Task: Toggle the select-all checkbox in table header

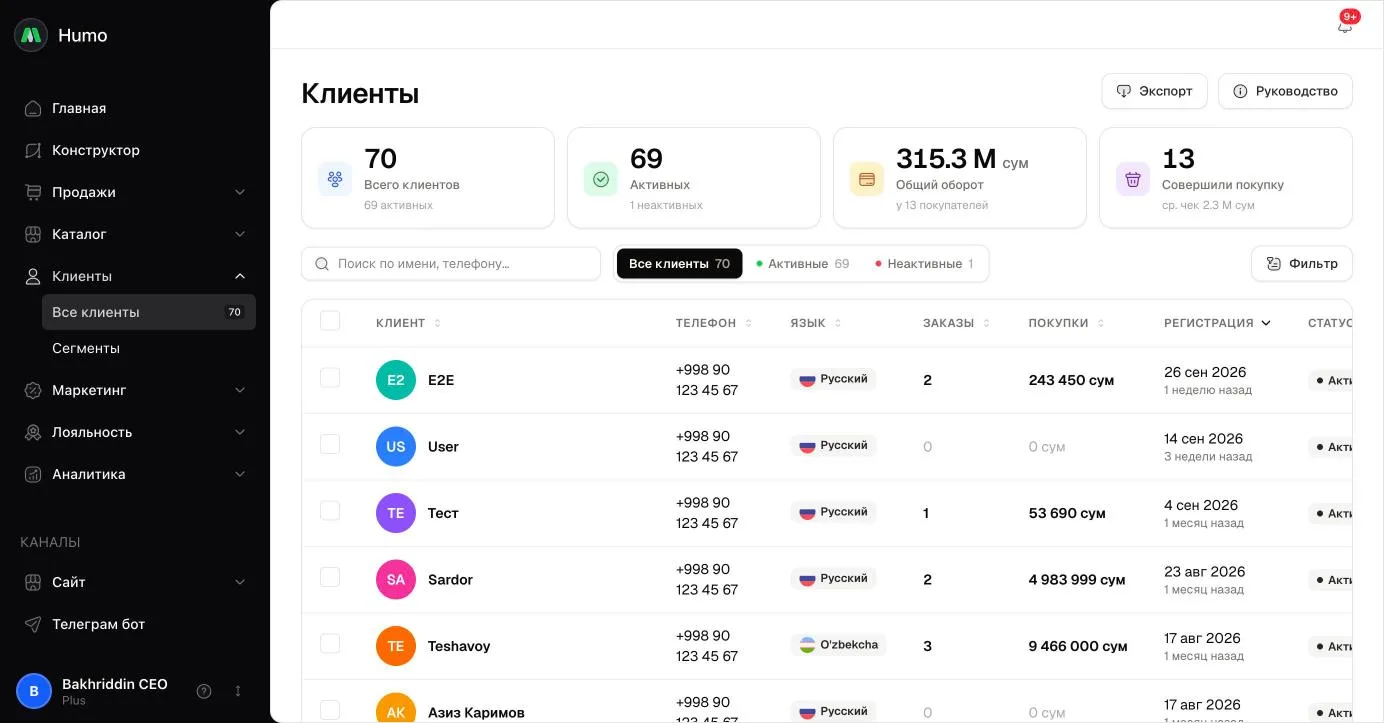Action: point(330,321)
